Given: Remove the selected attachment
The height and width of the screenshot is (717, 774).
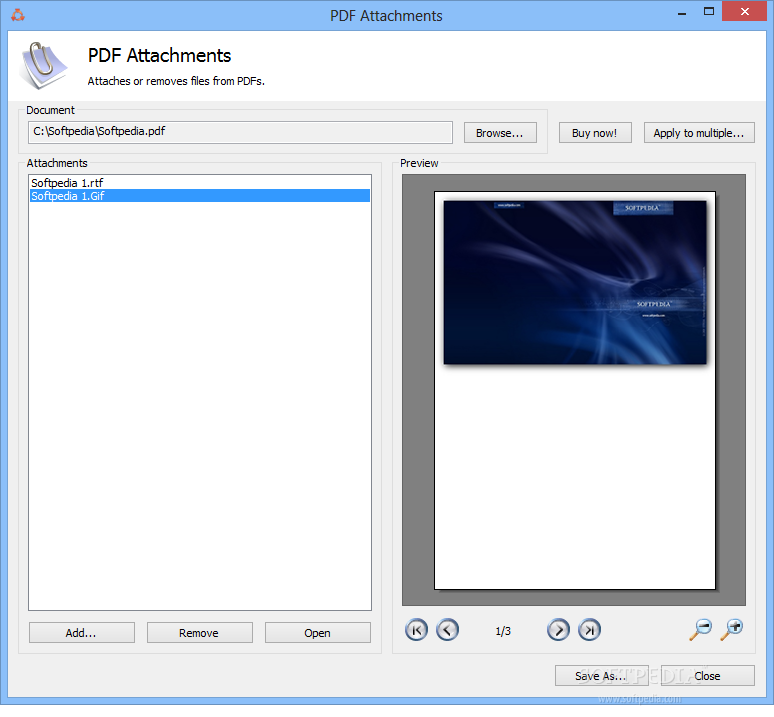Looking at the screenshot, I should tap(199, 633).
